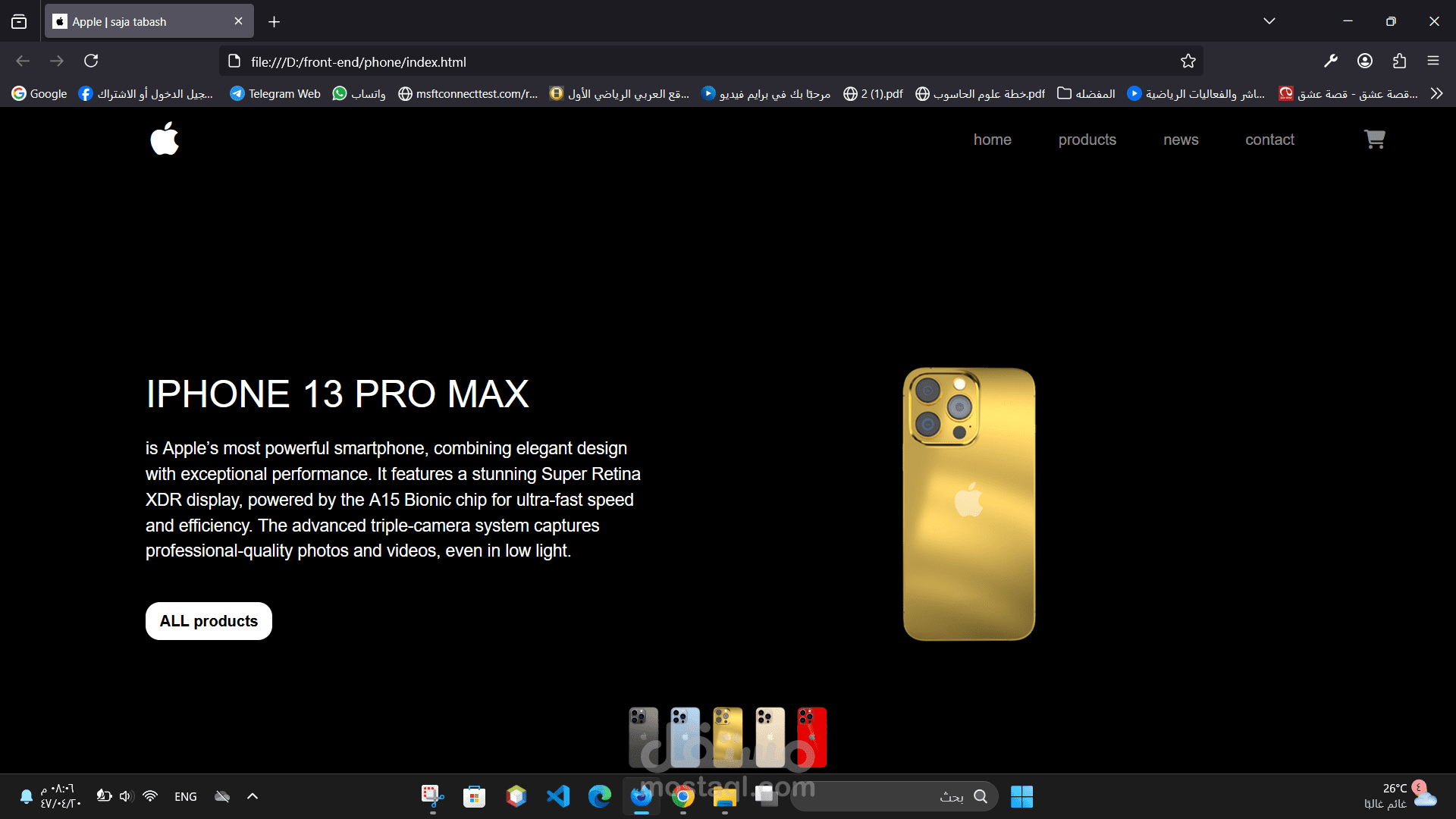Open the Telegram Web bookmark
Screen dimensions: 1456x819
275,93
